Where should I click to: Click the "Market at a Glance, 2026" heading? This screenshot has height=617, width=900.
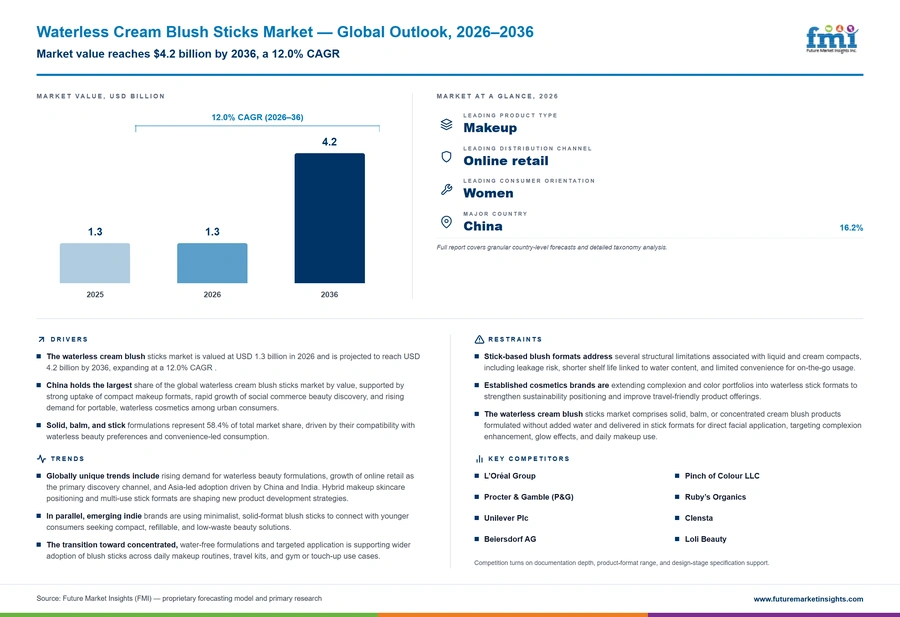click(497, 96)
